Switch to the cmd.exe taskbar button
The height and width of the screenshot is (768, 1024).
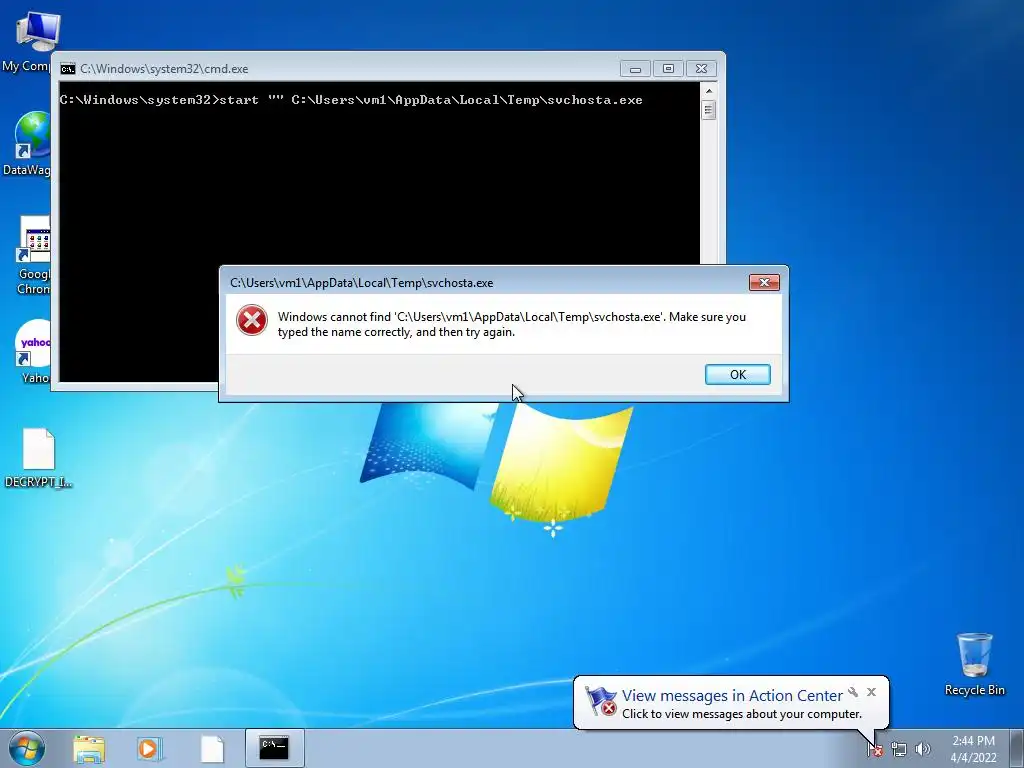(x=274, y=748)
